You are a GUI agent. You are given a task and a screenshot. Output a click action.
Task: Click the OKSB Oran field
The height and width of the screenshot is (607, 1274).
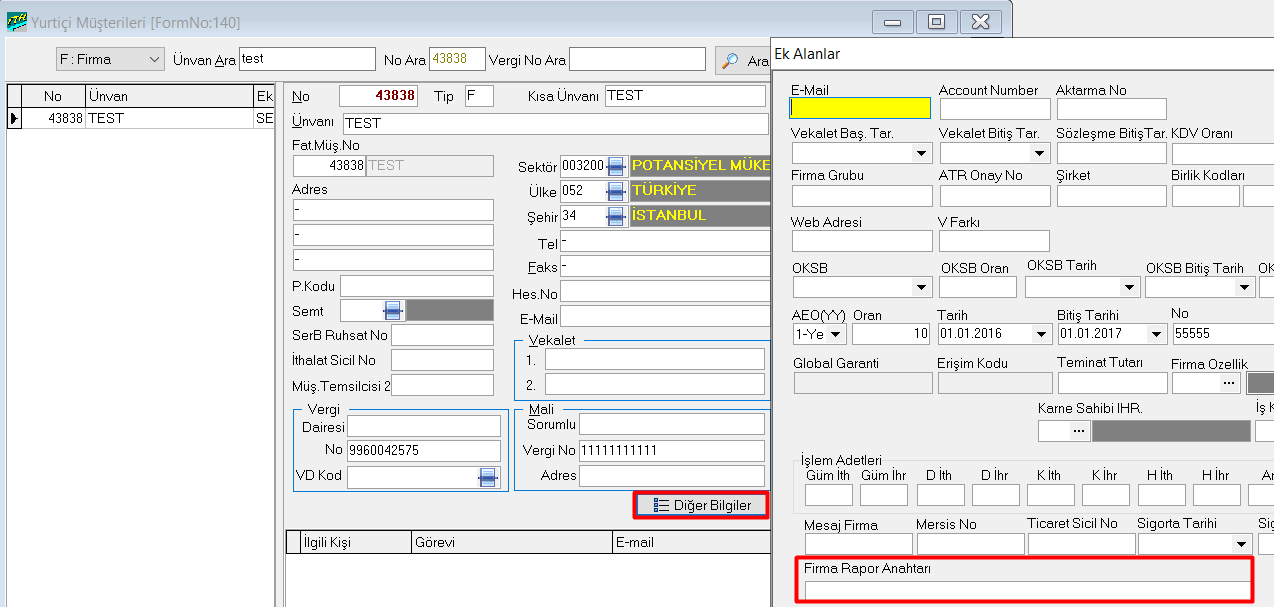pos(978,288)
